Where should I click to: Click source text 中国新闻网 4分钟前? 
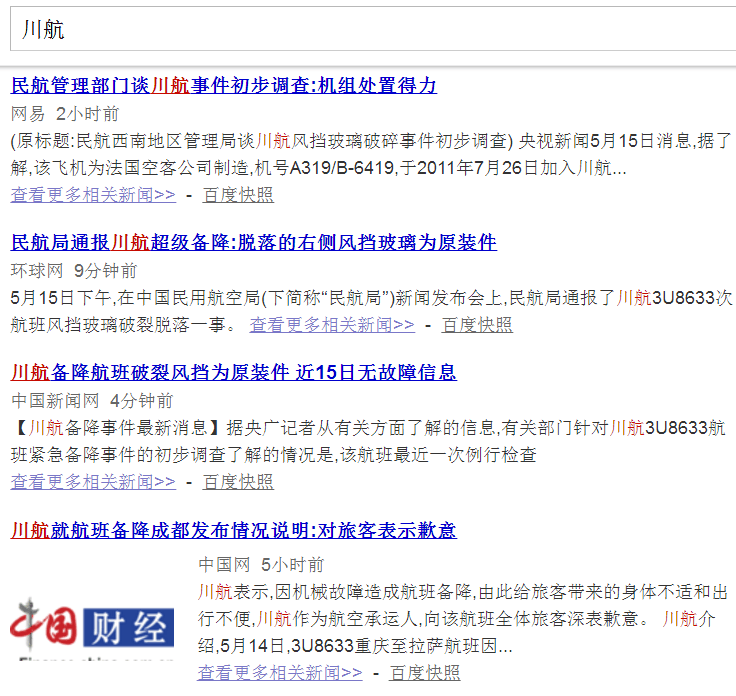92,401
